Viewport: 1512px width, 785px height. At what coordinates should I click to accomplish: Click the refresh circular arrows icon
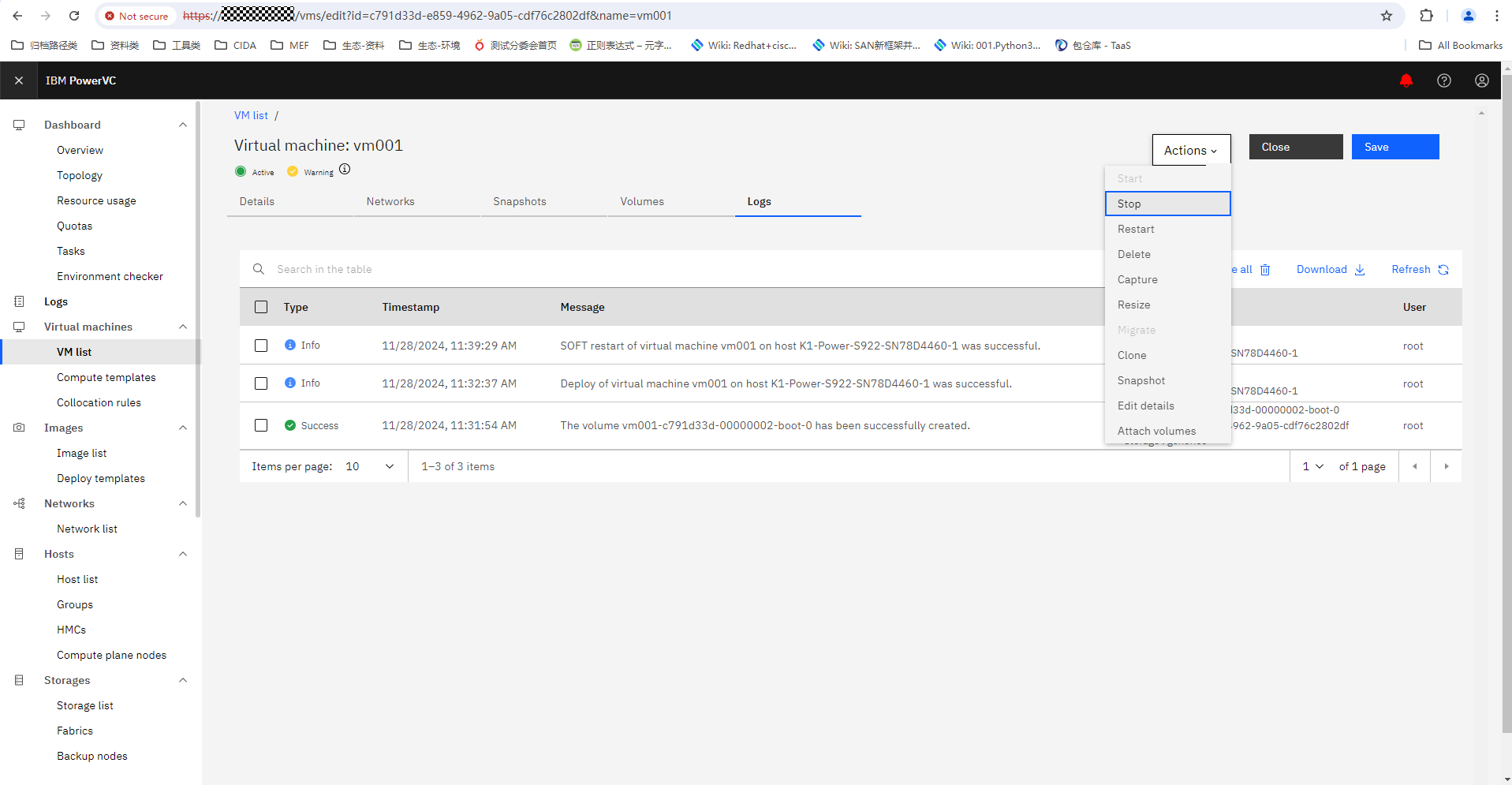(x=1443, y=270)
